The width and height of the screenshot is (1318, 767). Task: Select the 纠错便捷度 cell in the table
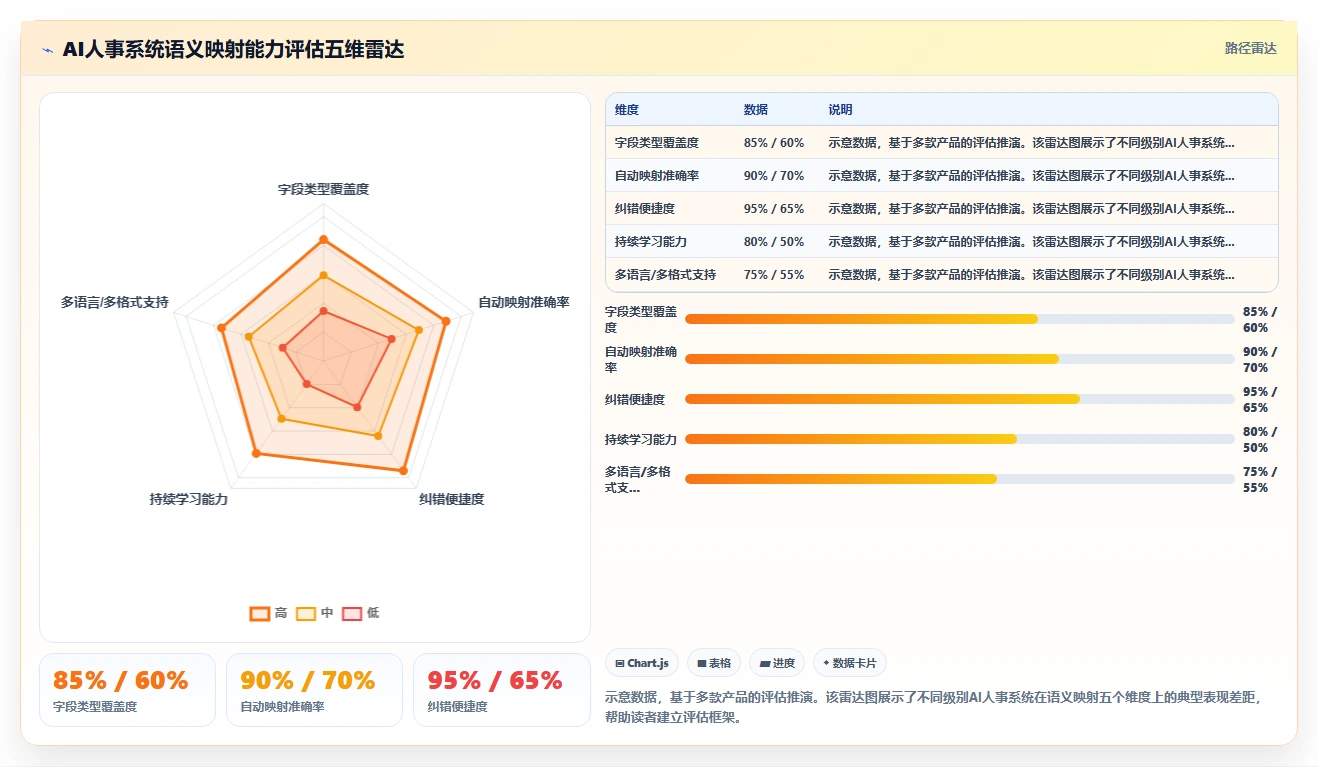pyautogui.click(x=645, y=209)
